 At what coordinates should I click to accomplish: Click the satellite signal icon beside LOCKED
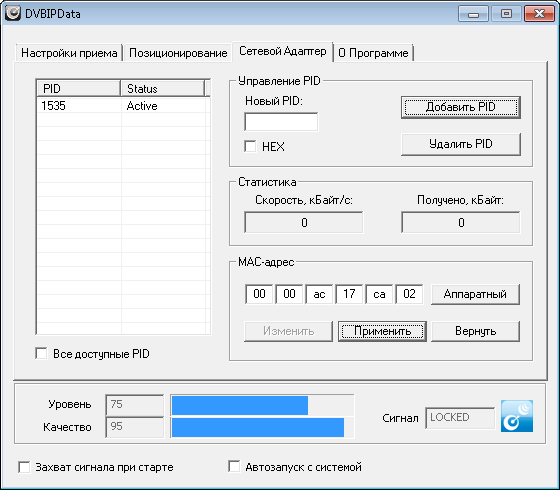[x=517, y=416]
